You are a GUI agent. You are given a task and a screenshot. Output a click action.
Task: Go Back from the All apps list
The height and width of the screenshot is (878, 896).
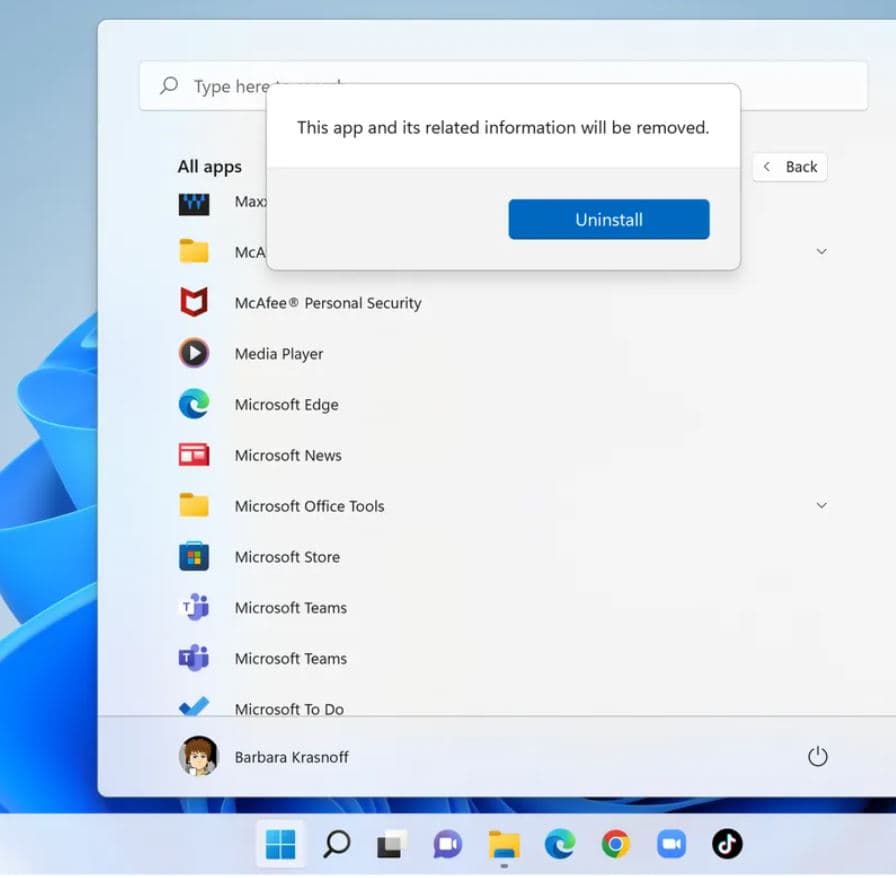tap(790, 167)
